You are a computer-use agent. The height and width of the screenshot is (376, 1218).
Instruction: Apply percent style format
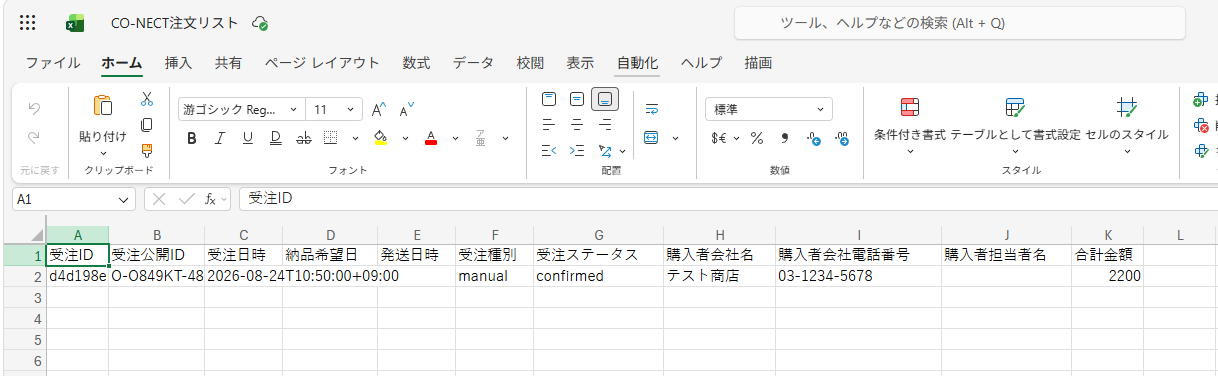coord(757,138)
